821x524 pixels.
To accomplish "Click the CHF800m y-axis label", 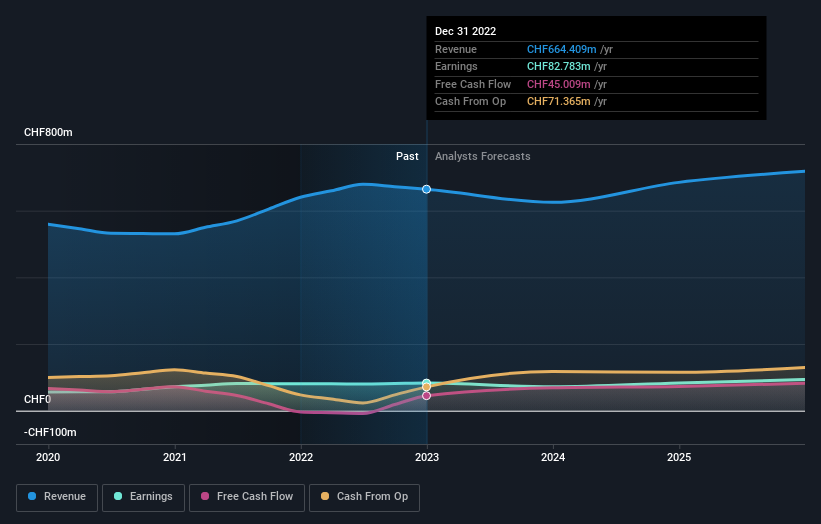I will [48, 132].
